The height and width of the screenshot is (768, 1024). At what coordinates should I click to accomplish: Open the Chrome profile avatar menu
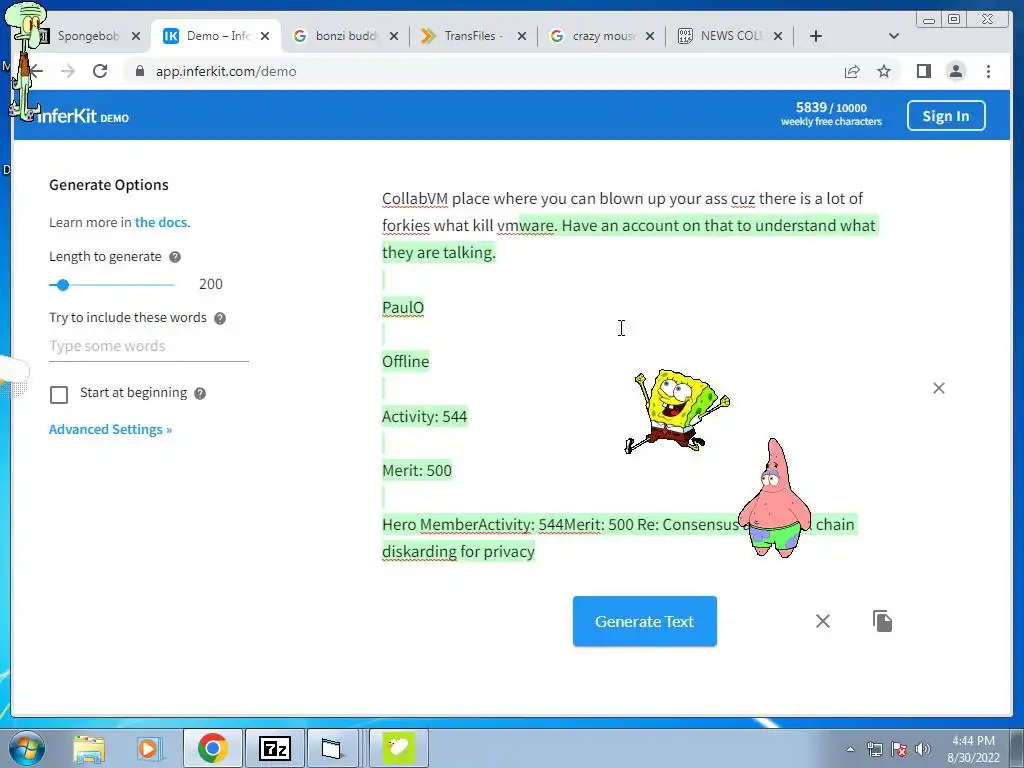955,71
